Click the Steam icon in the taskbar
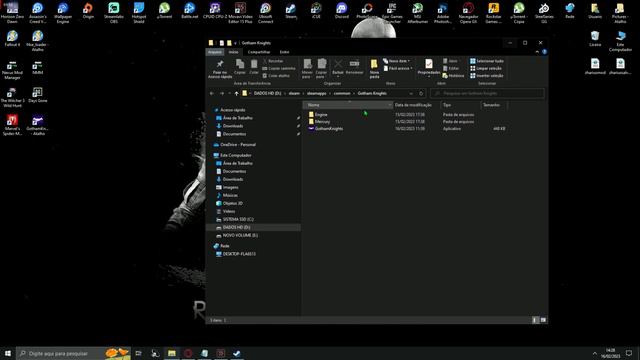This screenshot has width=640, height=360. 237,353
